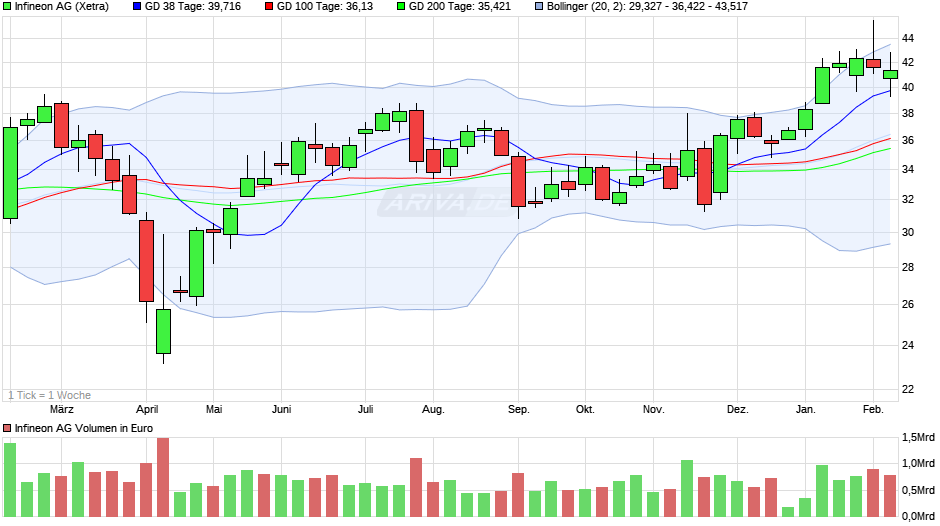Click the 'Nov.' month label
This screenshot has height=526, width=940.
coord(653,409)
